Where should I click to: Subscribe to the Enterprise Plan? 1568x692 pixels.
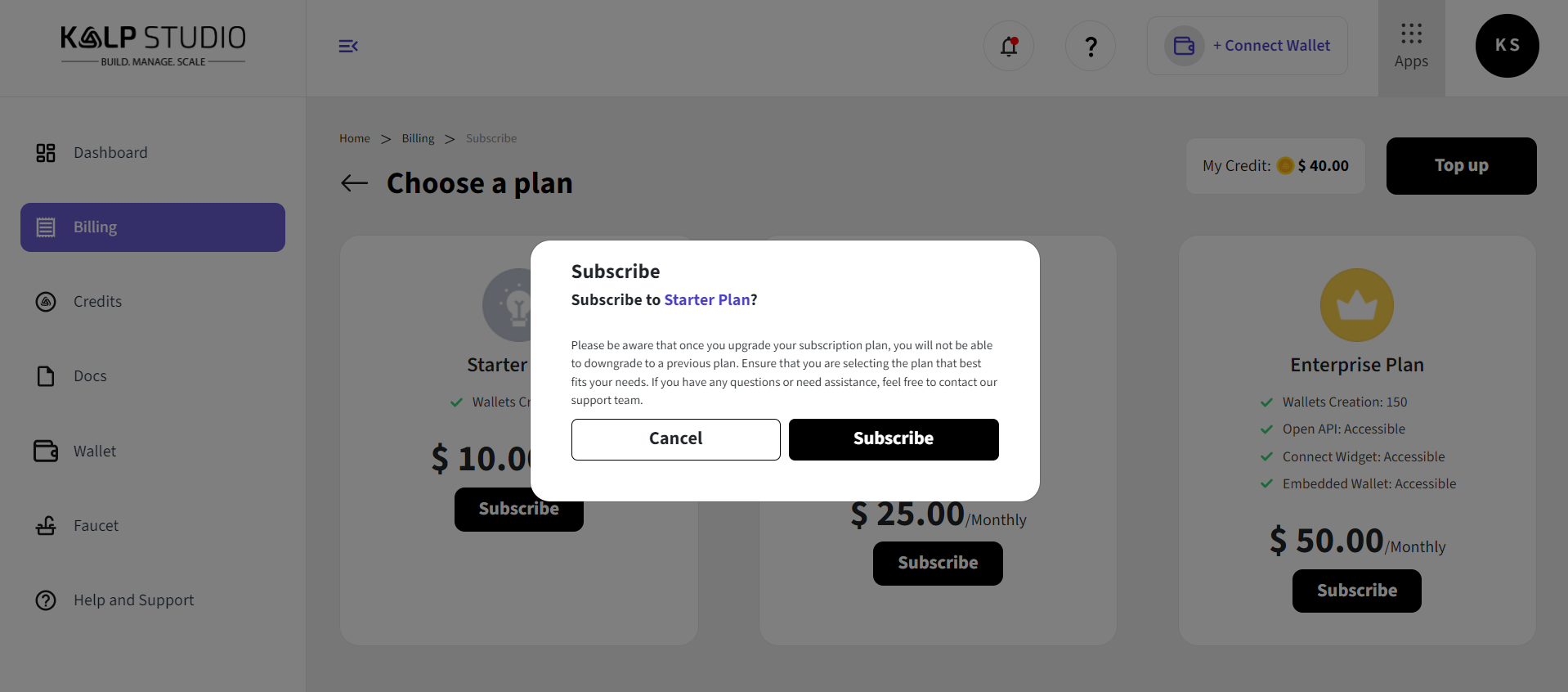[x=1356, y=591]
